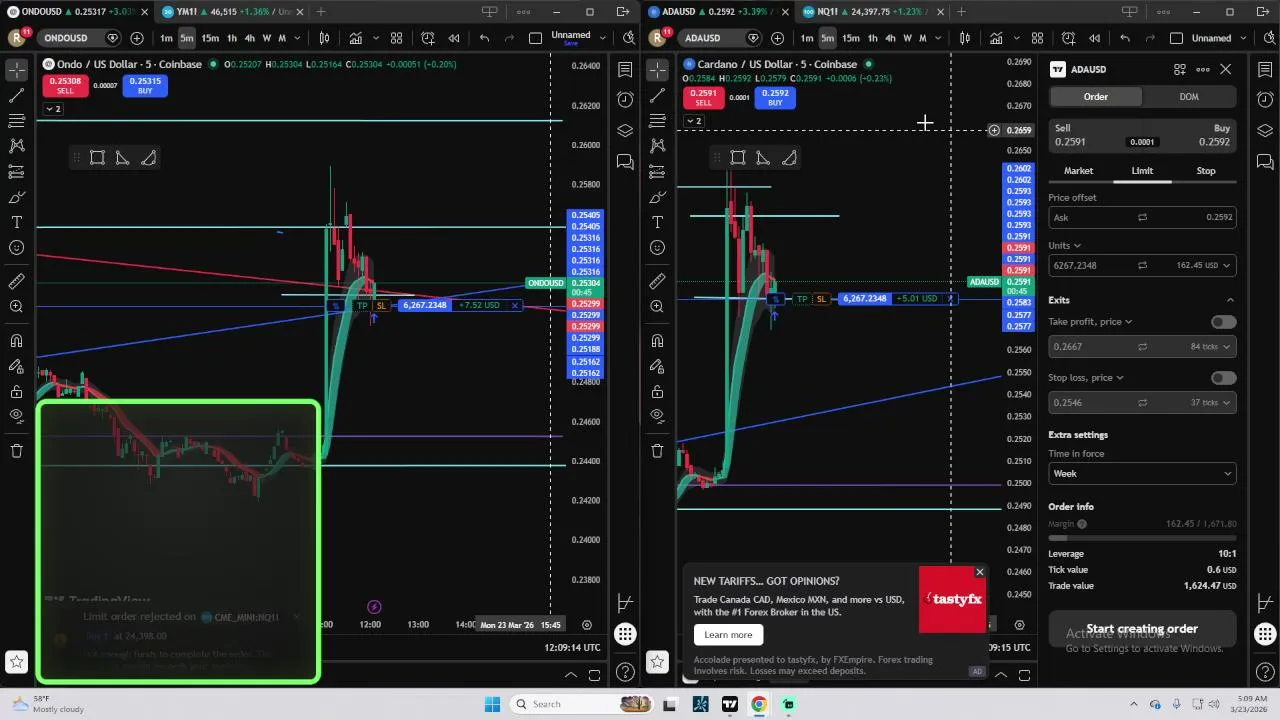Click magnet mode icon in ONDOUSD window
This screenshot has height=720, width=1280.
[16, 341]
